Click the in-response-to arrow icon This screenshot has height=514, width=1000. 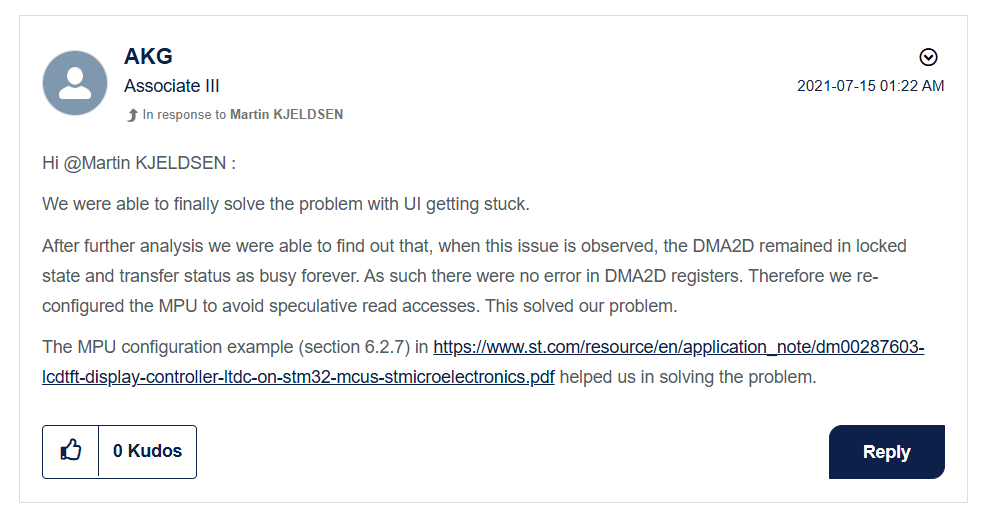[x=132, y=115]
